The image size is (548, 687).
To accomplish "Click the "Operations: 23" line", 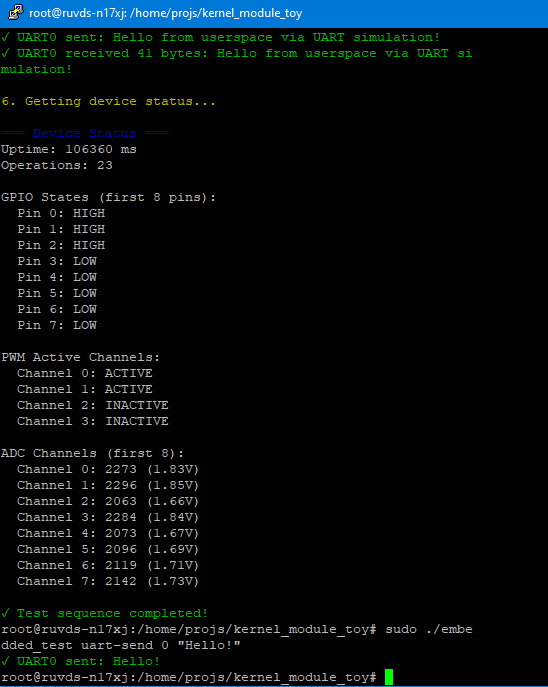I will click(x=57, y=166).
